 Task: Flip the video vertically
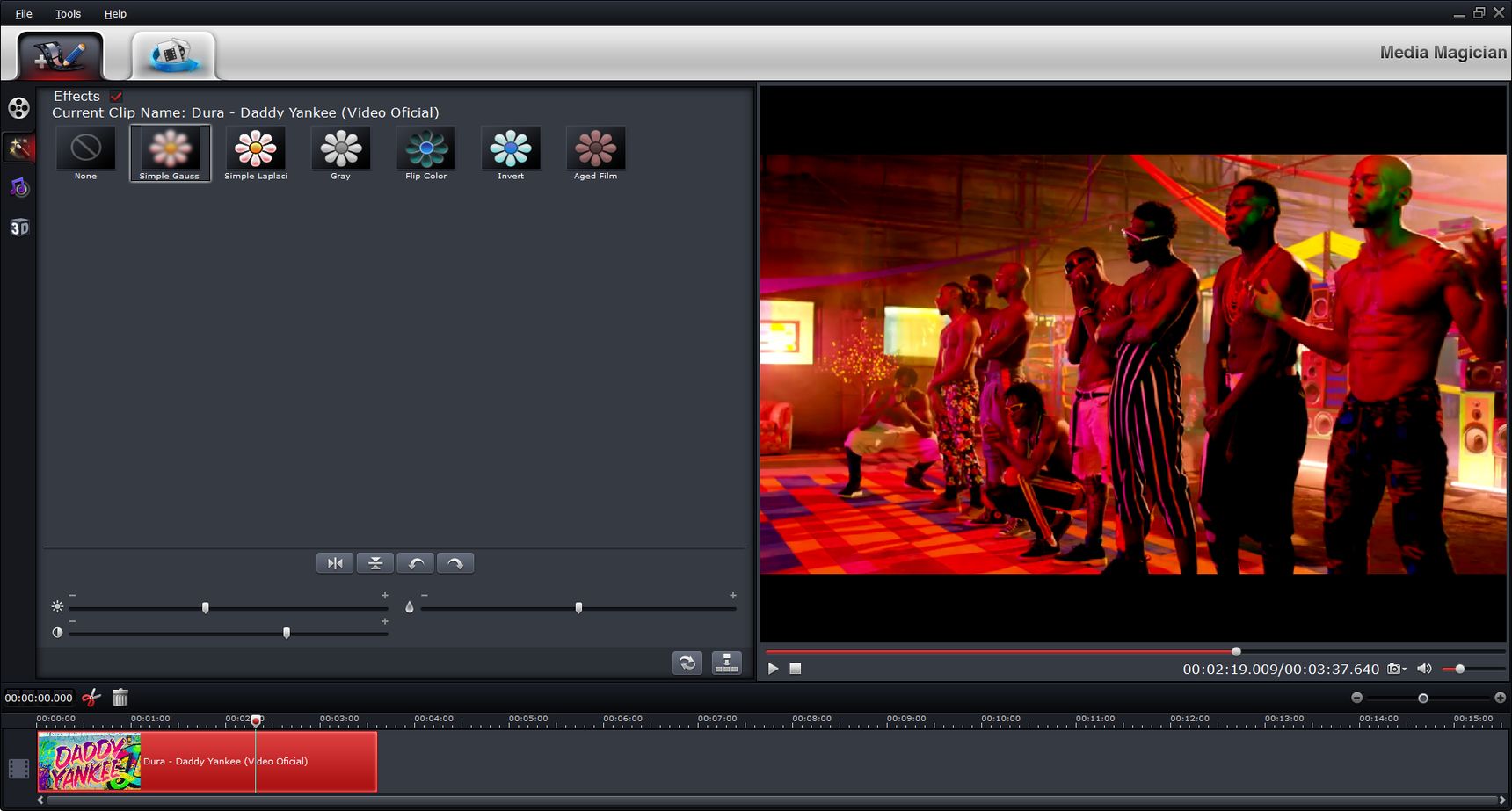(375, 563)
